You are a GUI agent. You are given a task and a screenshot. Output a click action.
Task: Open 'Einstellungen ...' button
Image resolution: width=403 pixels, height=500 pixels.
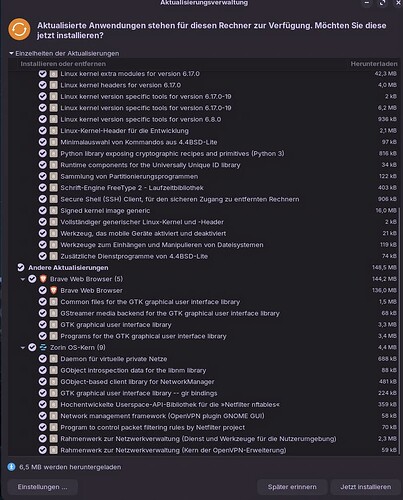[42, 487]
